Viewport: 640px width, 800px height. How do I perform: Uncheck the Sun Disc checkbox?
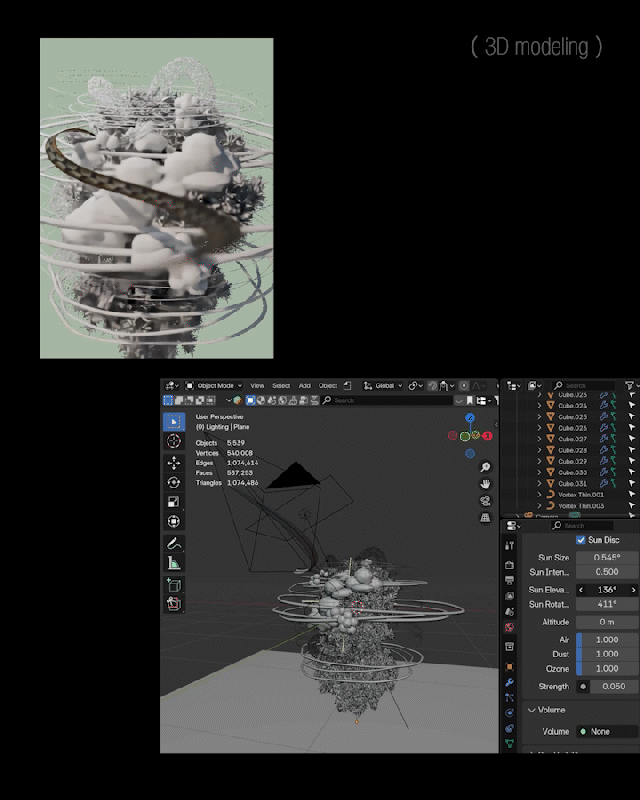[x=580, y=540]
